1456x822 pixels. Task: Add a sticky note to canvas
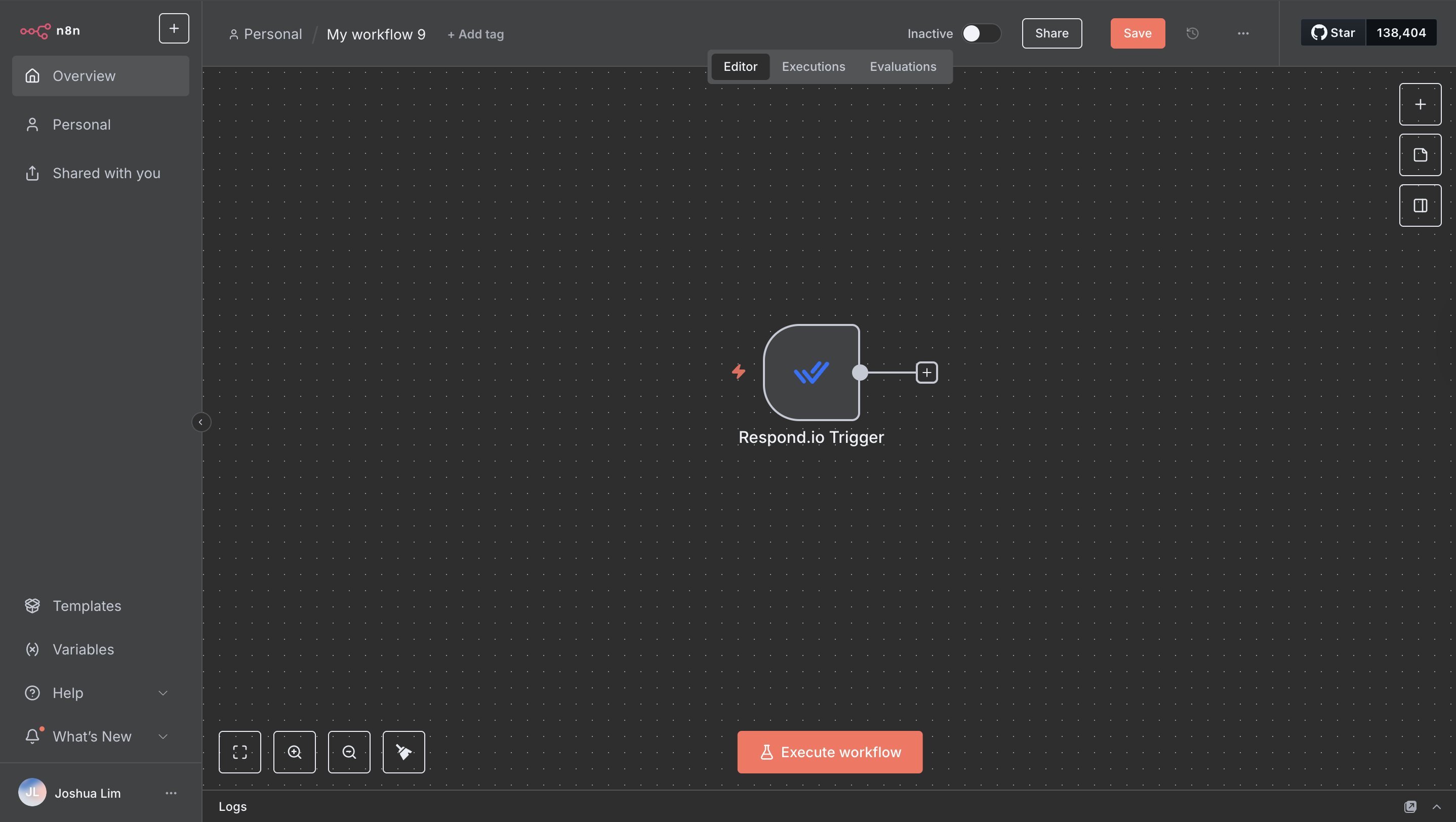1420,155
